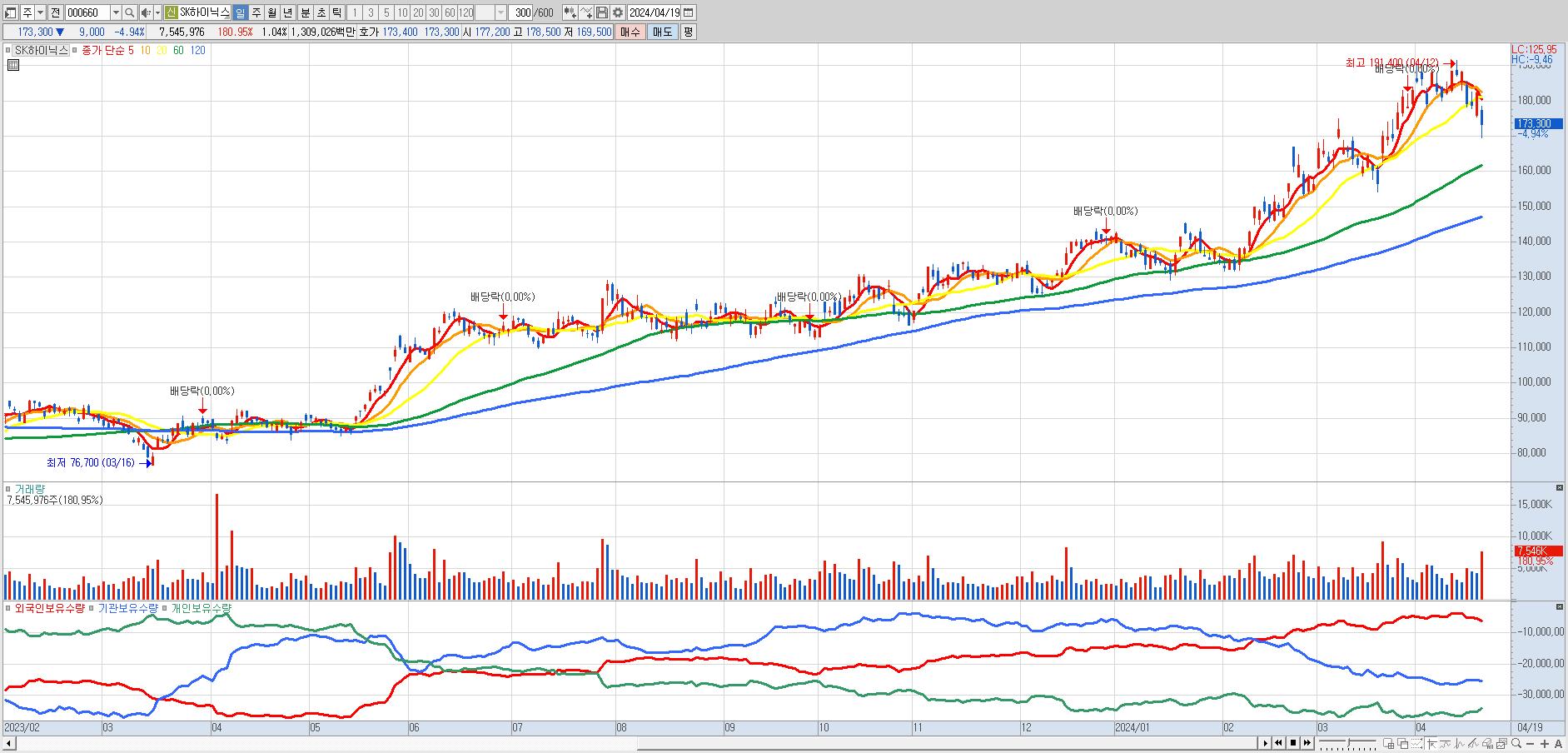
Task: Click the eraser icon in bottom bar
Action: coord(1488,743)
